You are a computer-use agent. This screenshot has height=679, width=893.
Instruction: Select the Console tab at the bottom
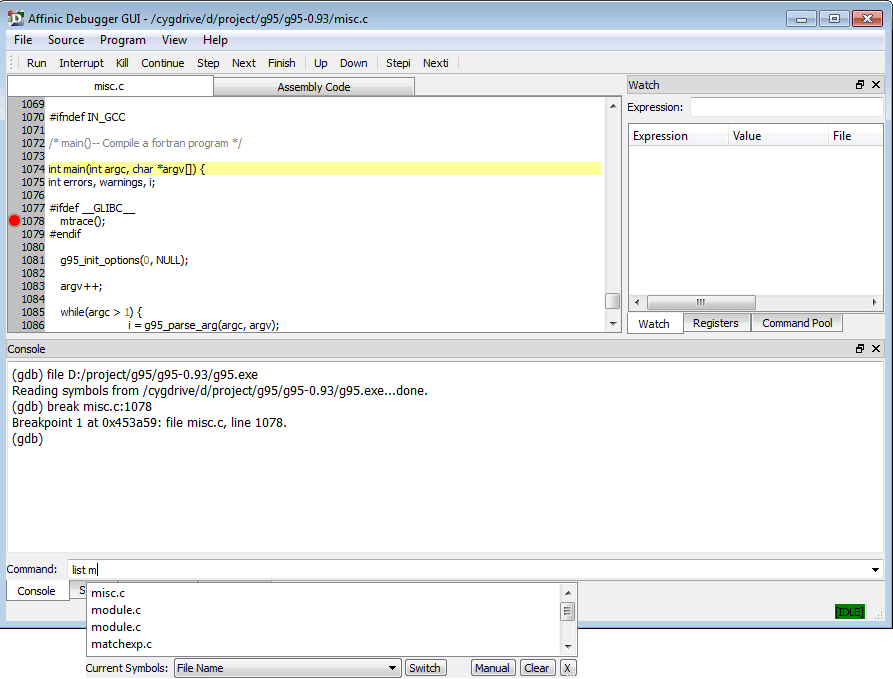click(36, 591)
